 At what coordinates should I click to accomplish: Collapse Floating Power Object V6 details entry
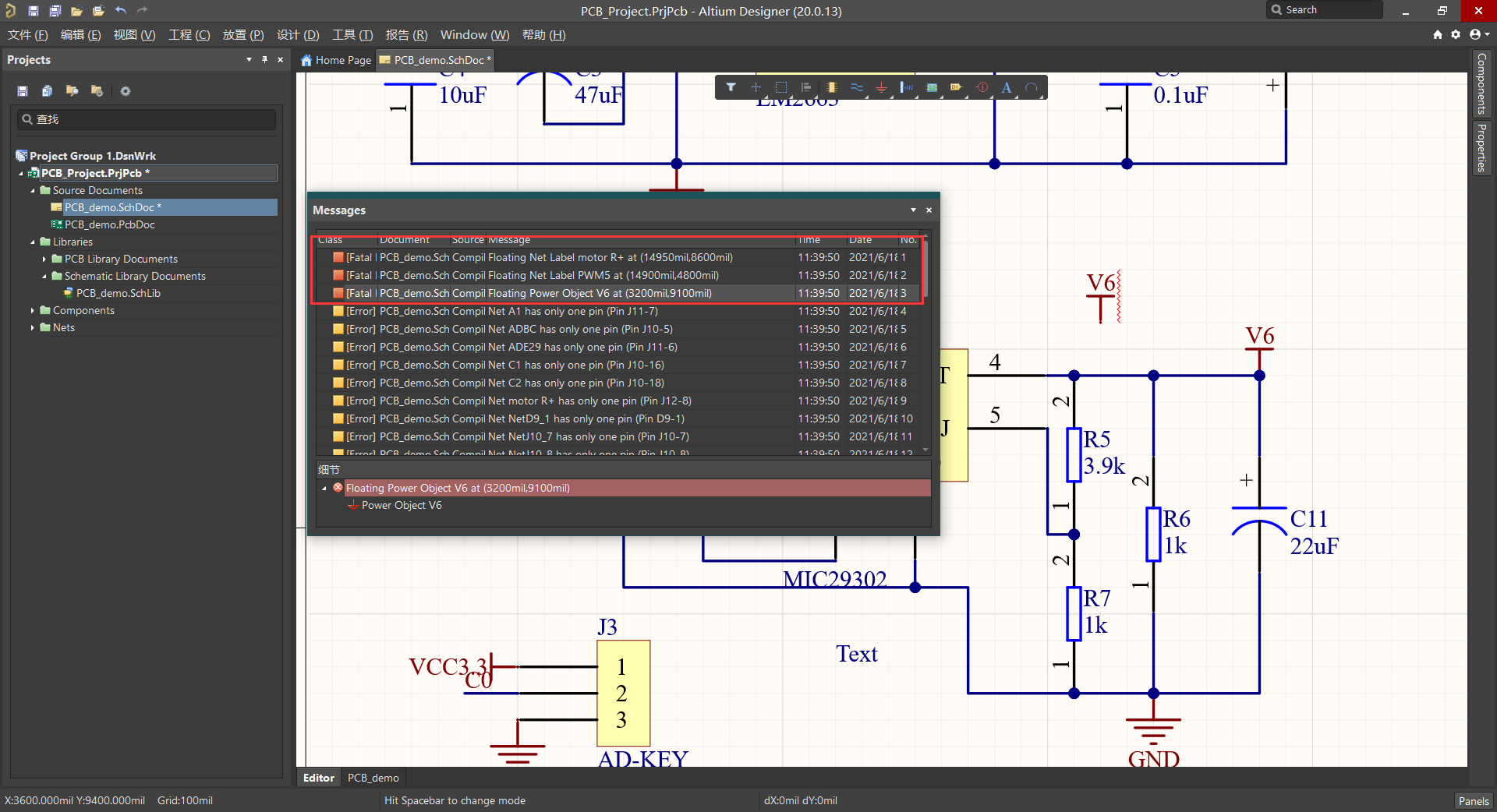324,488
